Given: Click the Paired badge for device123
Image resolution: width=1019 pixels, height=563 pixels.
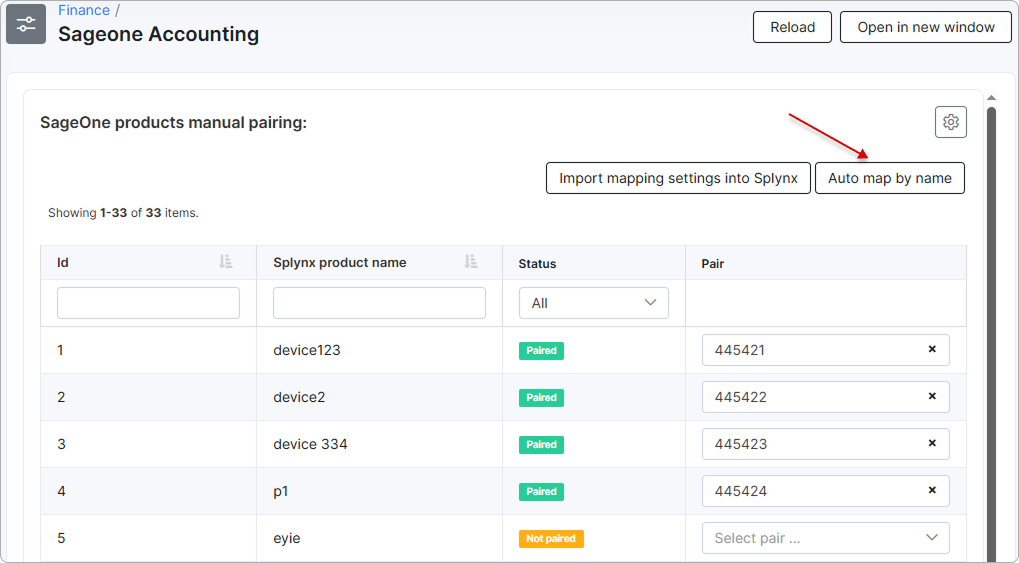Looking at the screenshot, I should click(x=541, y=350).
